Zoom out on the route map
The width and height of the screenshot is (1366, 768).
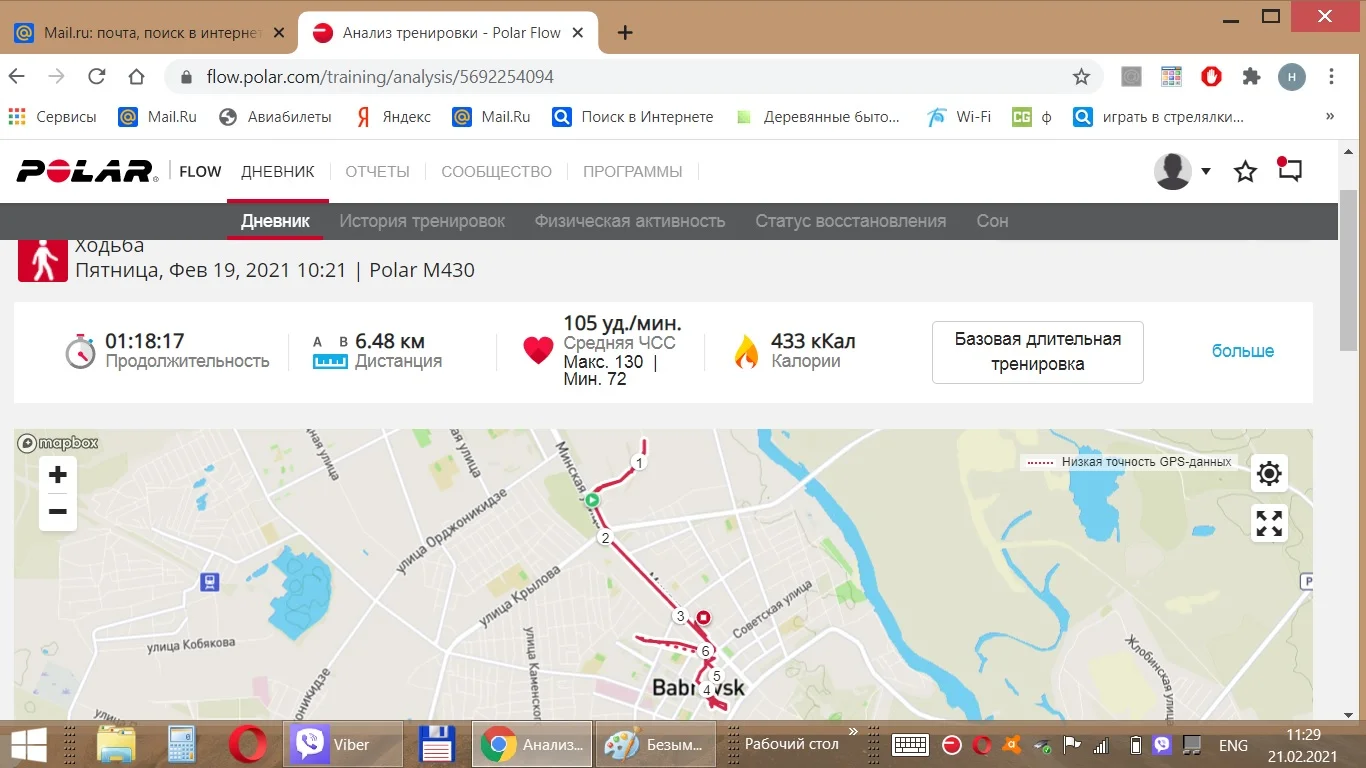click(x=58, y=512)
